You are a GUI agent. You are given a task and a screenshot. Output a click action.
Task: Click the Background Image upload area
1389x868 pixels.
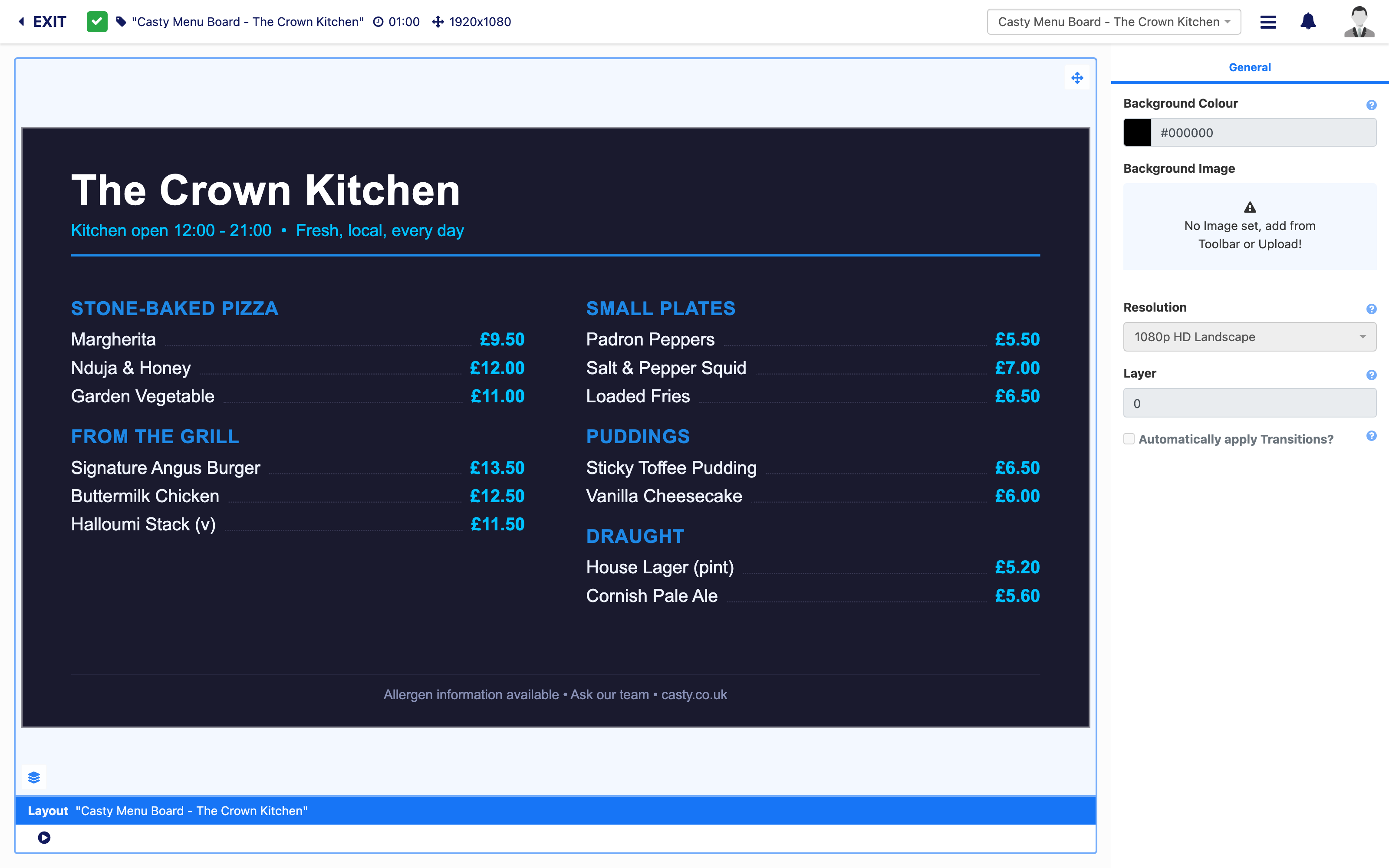1250,227
